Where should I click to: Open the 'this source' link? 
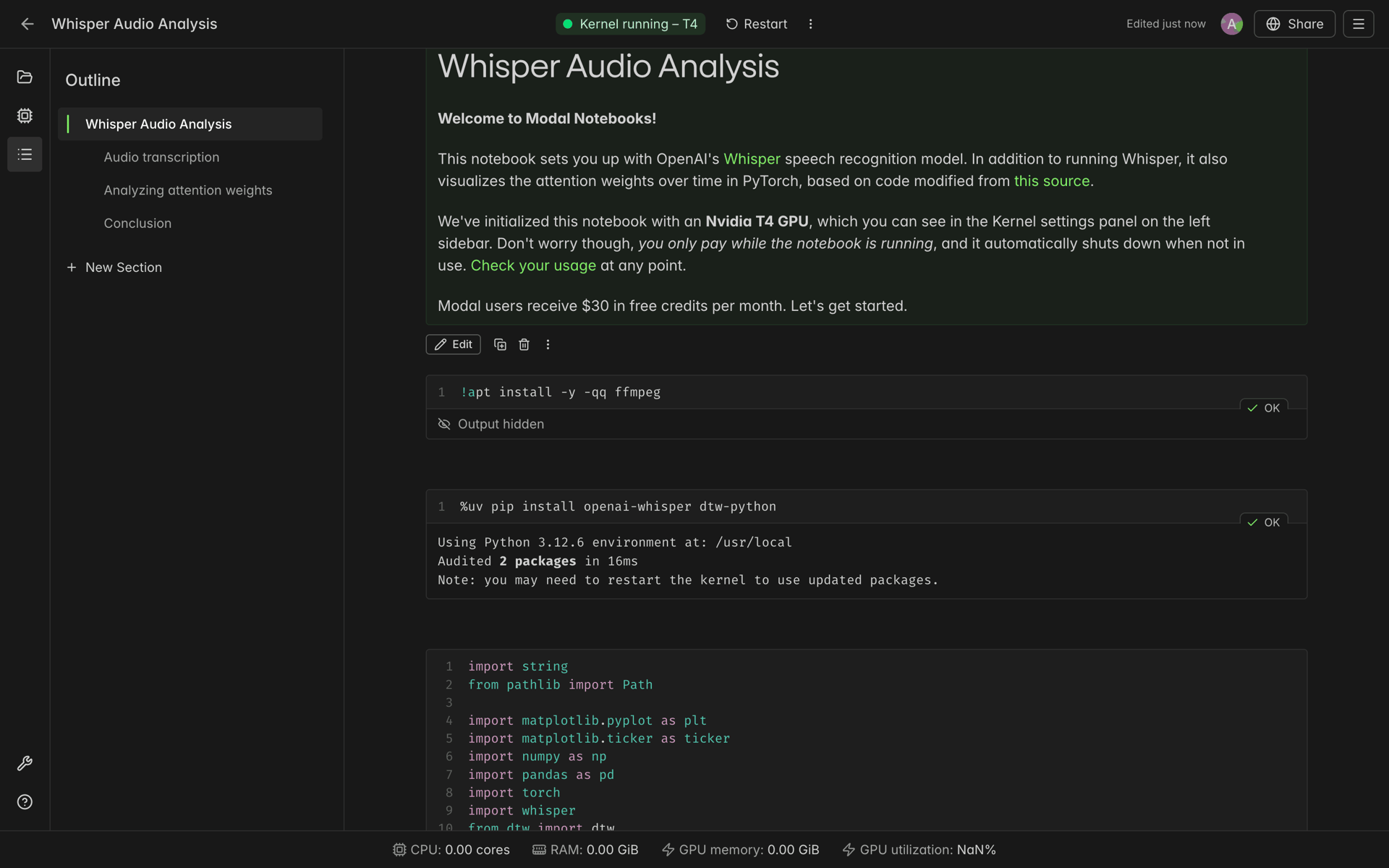click(x=1051, y=181)
